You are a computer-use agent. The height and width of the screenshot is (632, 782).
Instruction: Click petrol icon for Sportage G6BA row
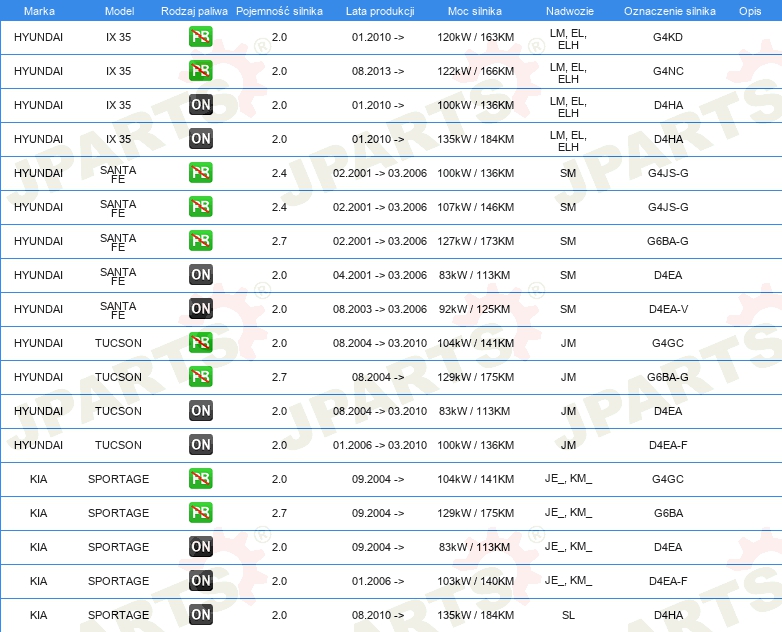(x=200, y=513)
